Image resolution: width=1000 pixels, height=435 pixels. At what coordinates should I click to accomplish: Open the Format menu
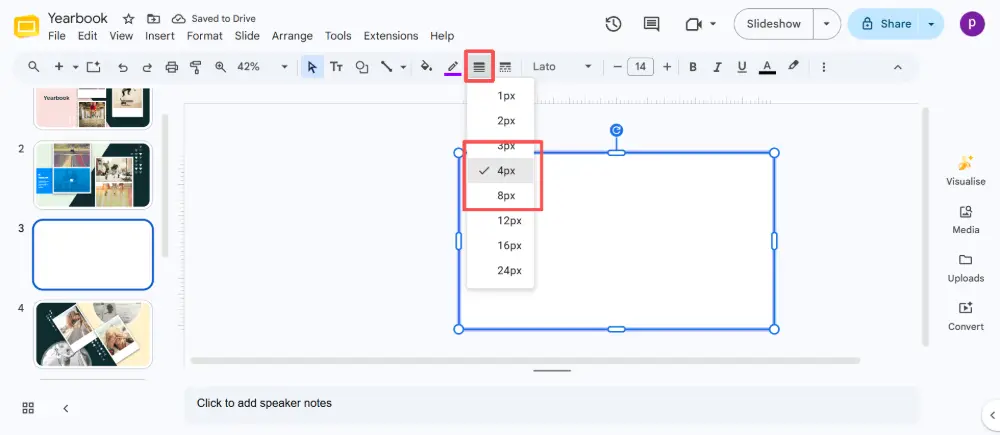(205, 36)
